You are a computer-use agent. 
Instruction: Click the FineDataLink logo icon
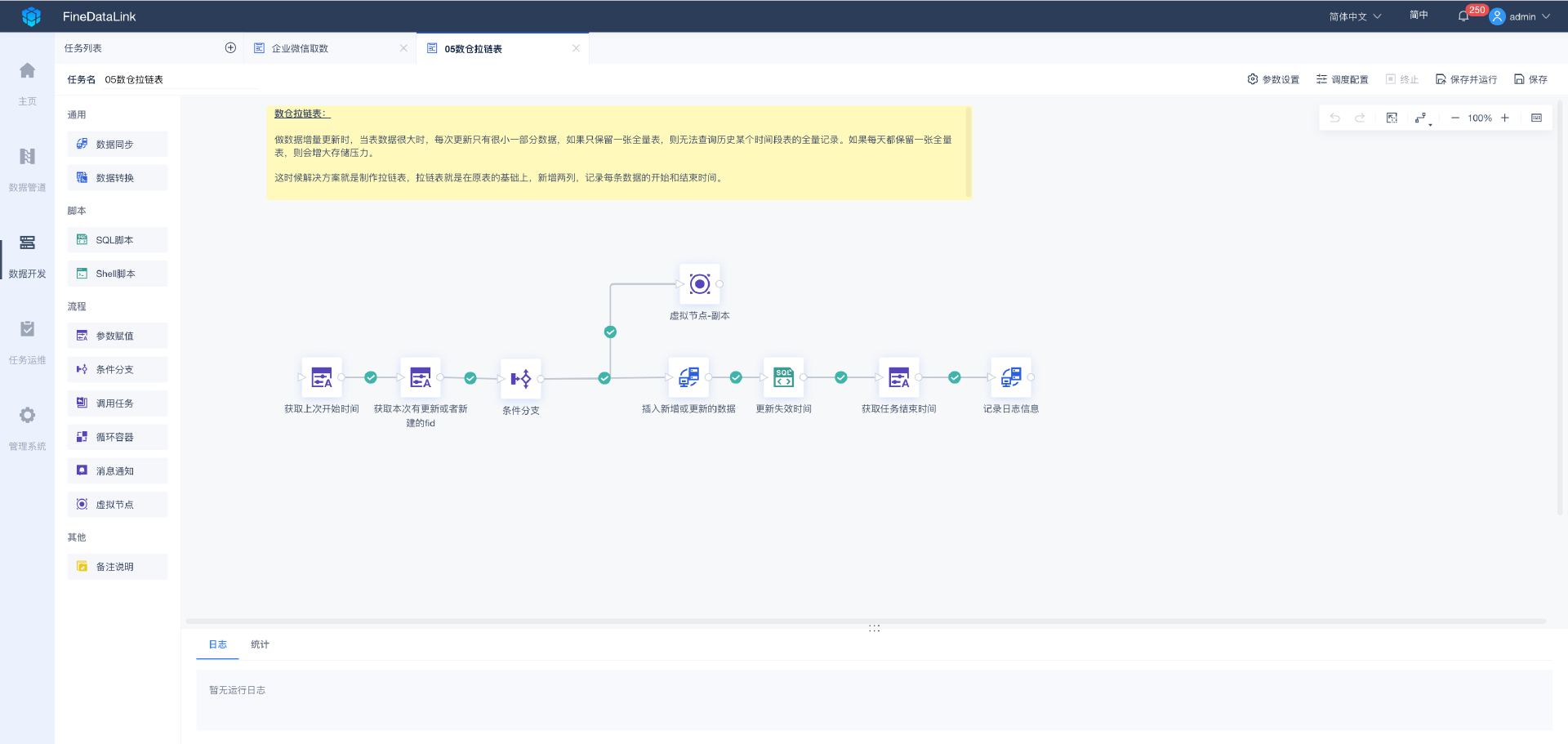pos(31,16)
